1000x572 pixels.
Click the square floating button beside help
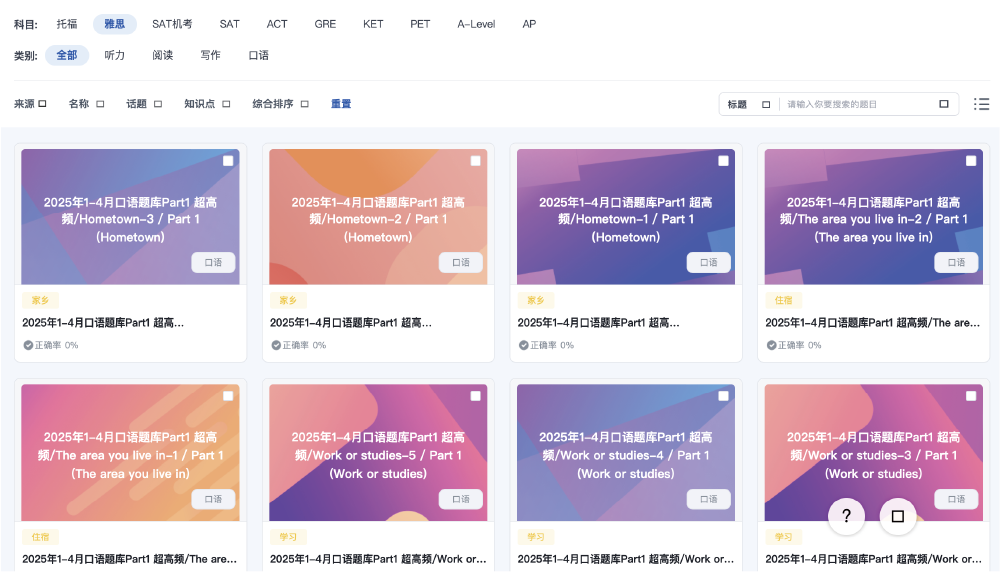point(897,516)
